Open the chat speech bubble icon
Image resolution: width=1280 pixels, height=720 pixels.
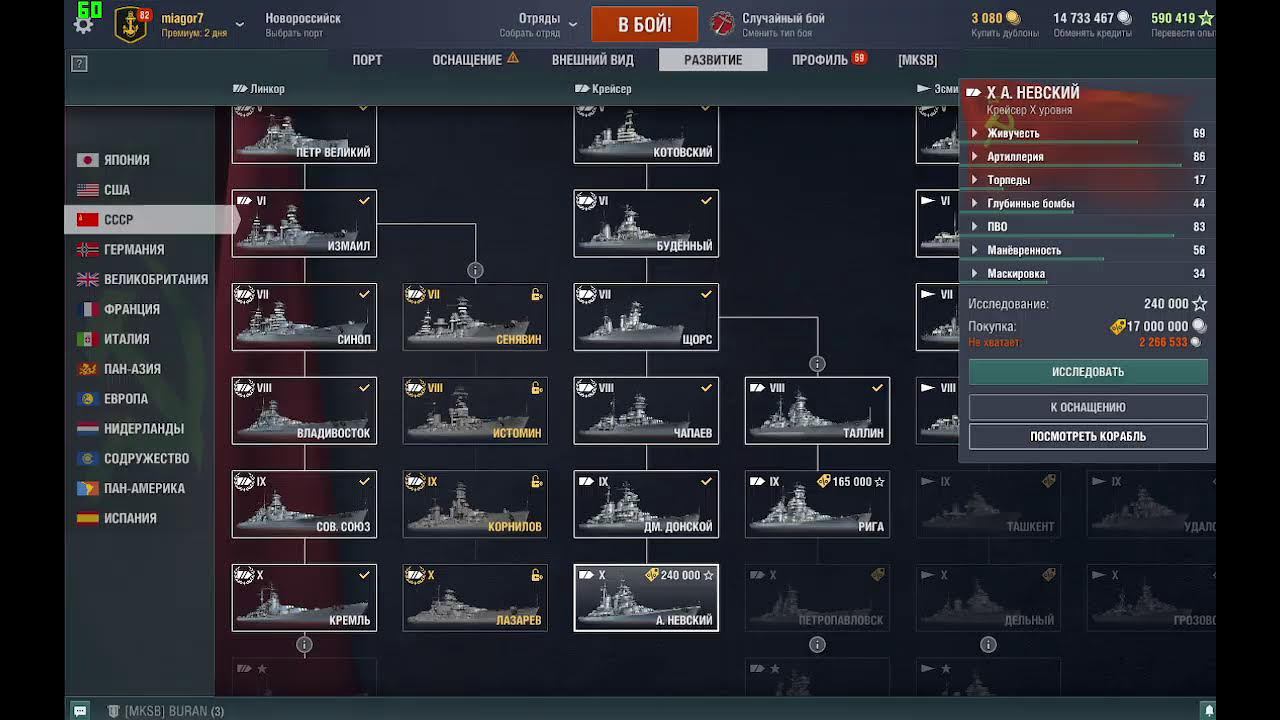[80, 711]
